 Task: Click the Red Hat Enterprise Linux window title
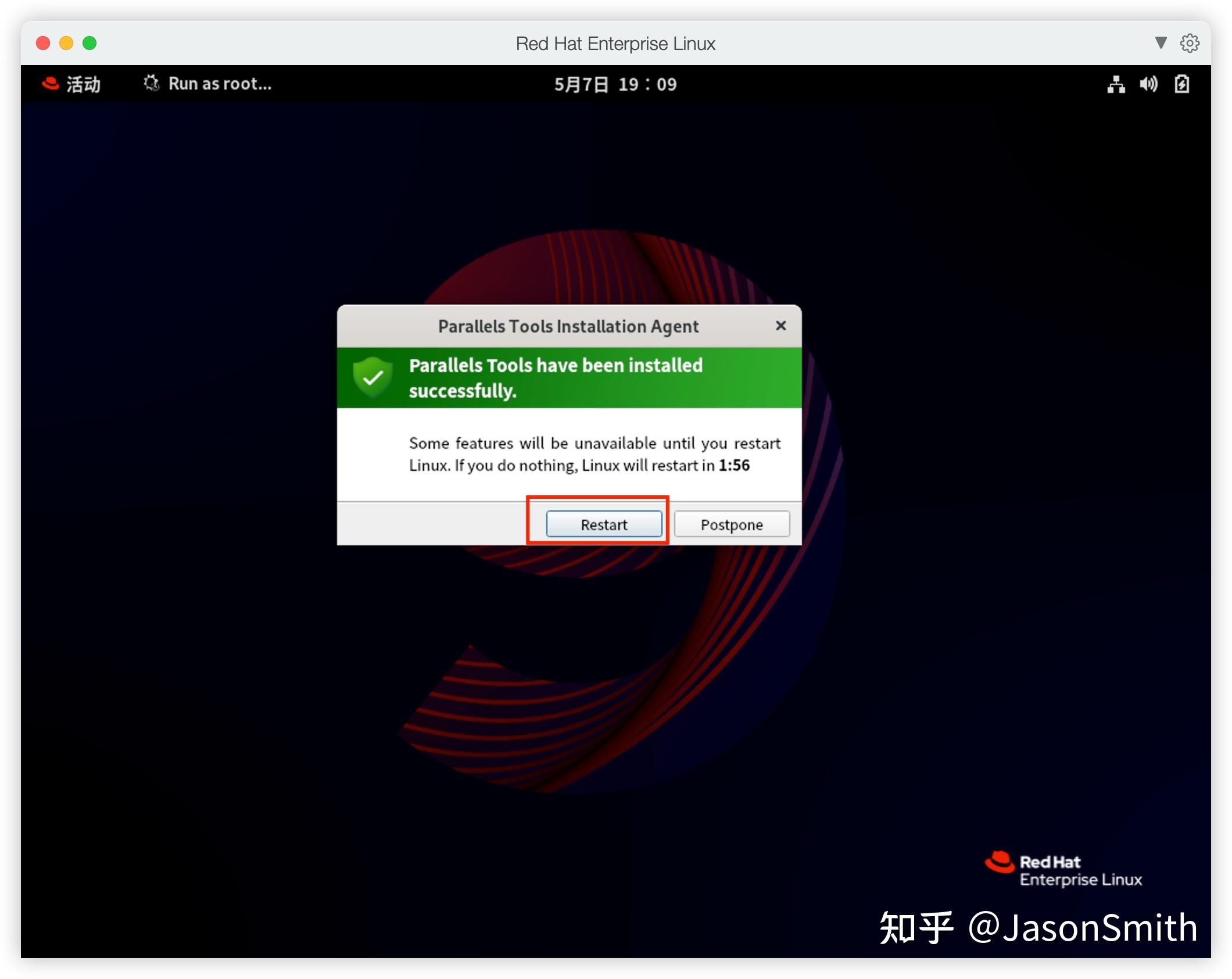tap(615, 42)
